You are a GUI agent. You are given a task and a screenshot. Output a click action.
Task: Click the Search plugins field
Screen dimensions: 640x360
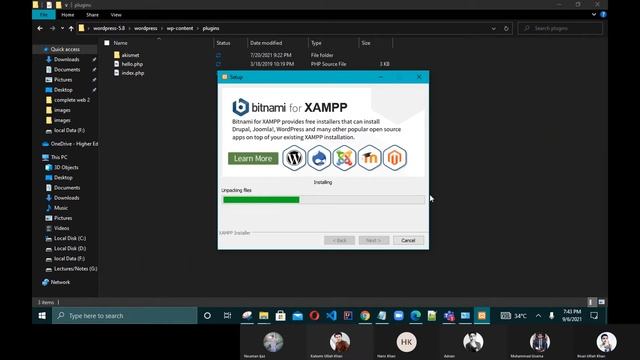(560, 29)
